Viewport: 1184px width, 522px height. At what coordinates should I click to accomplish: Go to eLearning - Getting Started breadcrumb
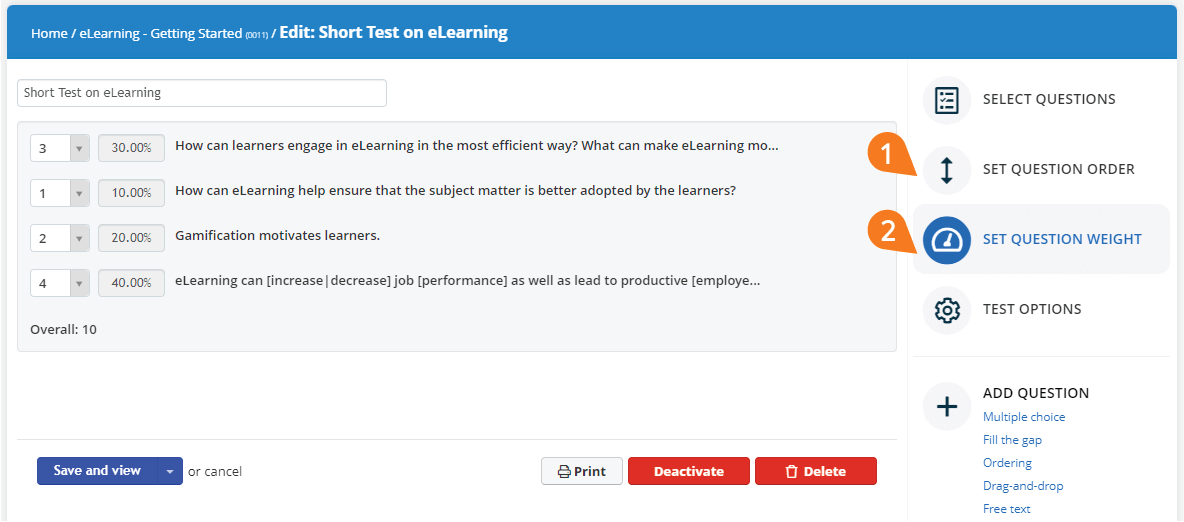pos(161,34)
